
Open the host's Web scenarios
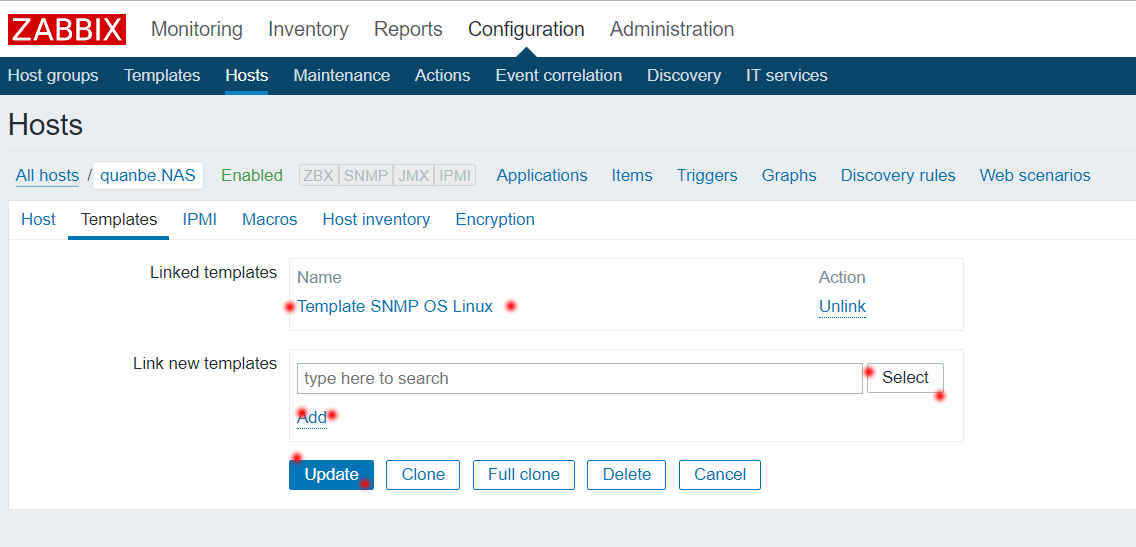(x=1035, y=175)
